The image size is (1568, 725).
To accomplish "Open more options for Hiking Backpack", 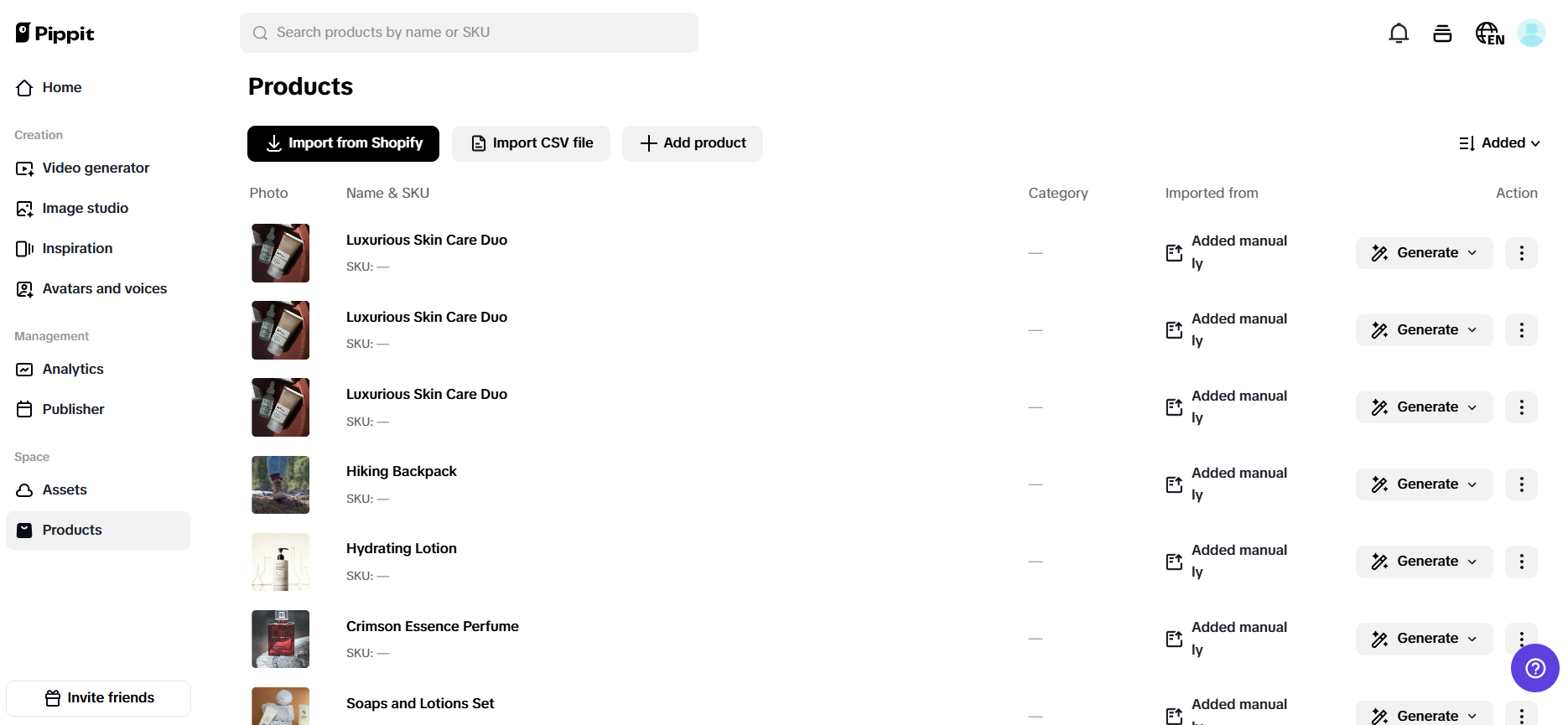I will pyautogui.click(x=1521, y=484).
